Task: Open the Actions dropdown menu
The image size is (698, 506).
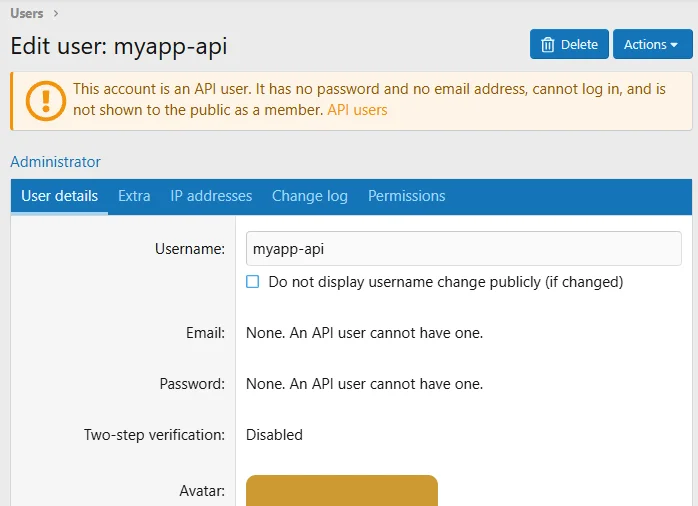Action: [653, 44]
